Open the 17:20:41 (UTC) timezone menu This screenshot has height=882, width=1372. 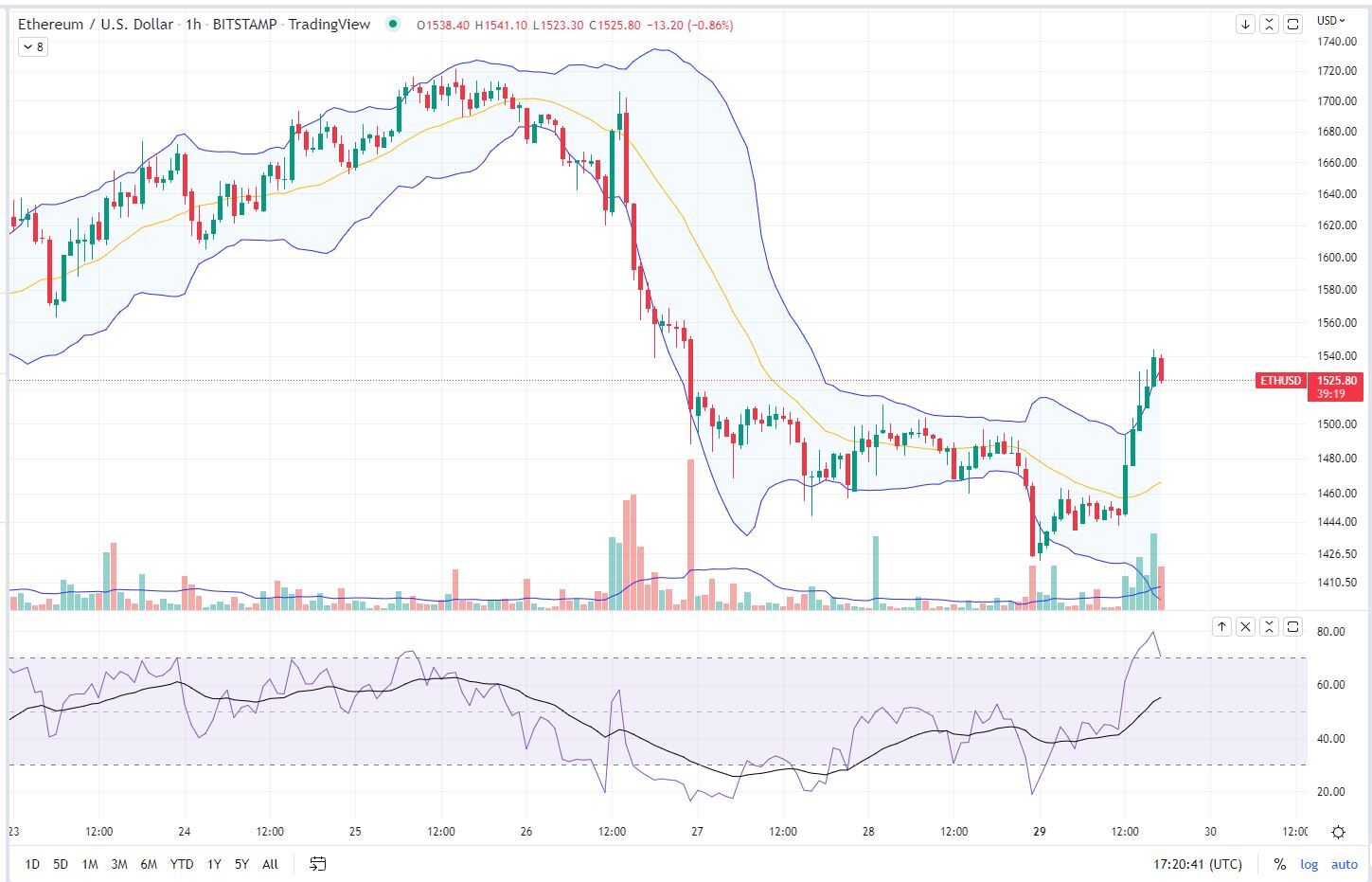click(1197, 864)
